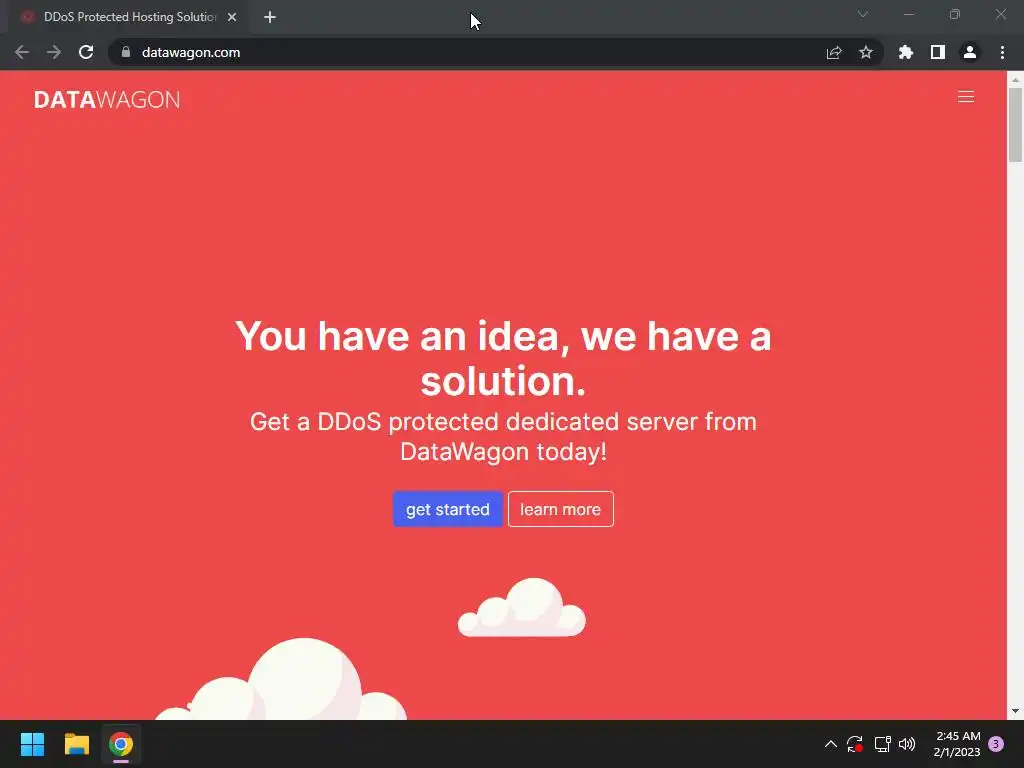Restore down the Chrome window
The width and height of the screenshot is (1024, 768).
954,14
